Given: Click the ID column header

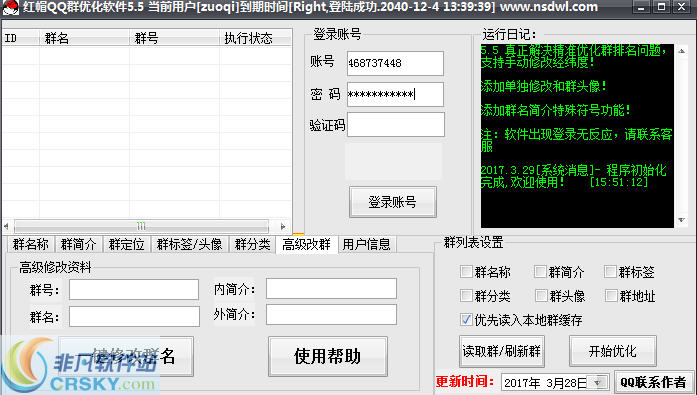Looking at the screenshot, I should coord(21,38).
